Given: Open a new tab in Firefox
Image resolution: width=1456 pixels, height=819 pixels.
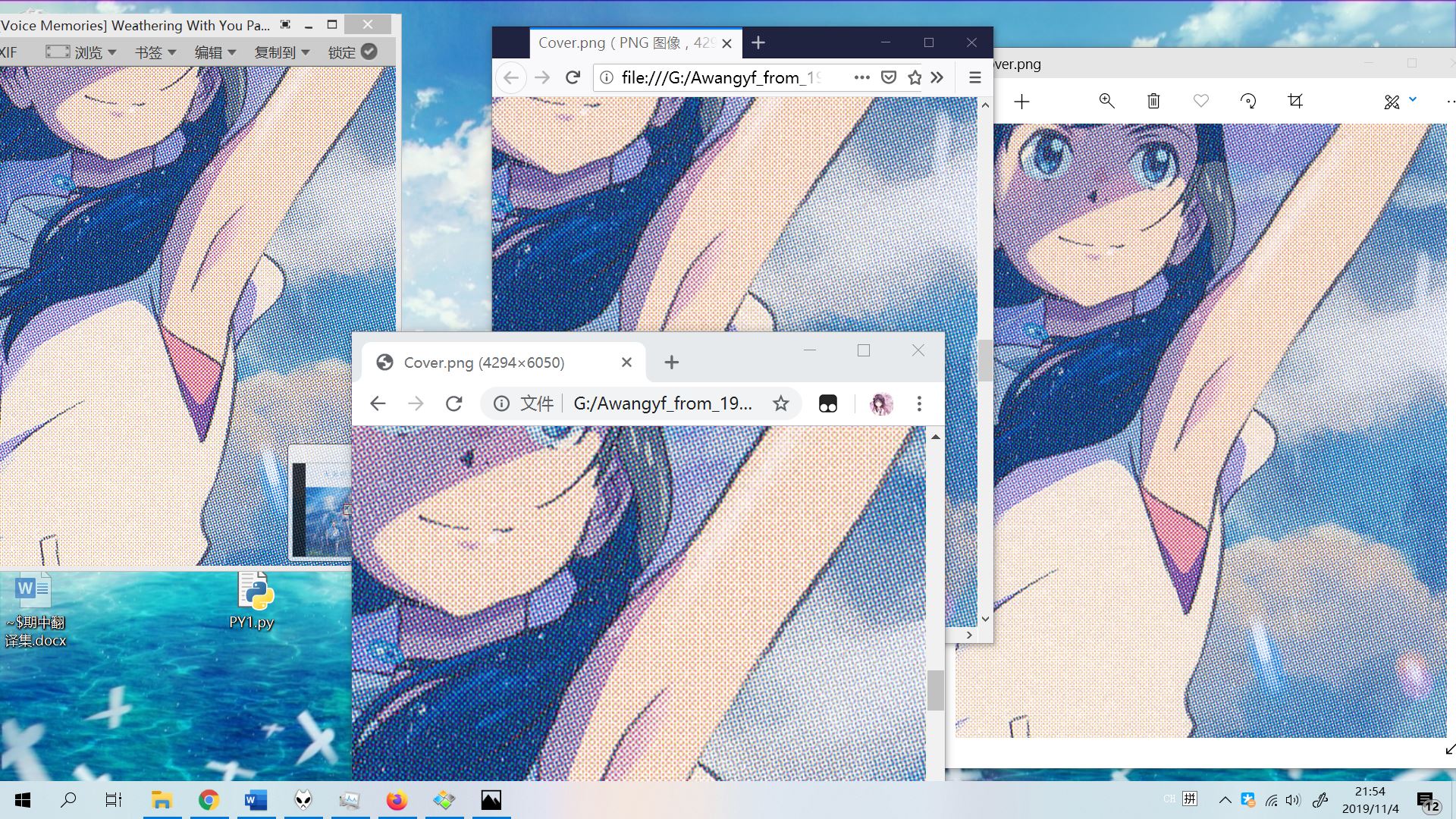Looking at the screenshot, I should (758, 42).
